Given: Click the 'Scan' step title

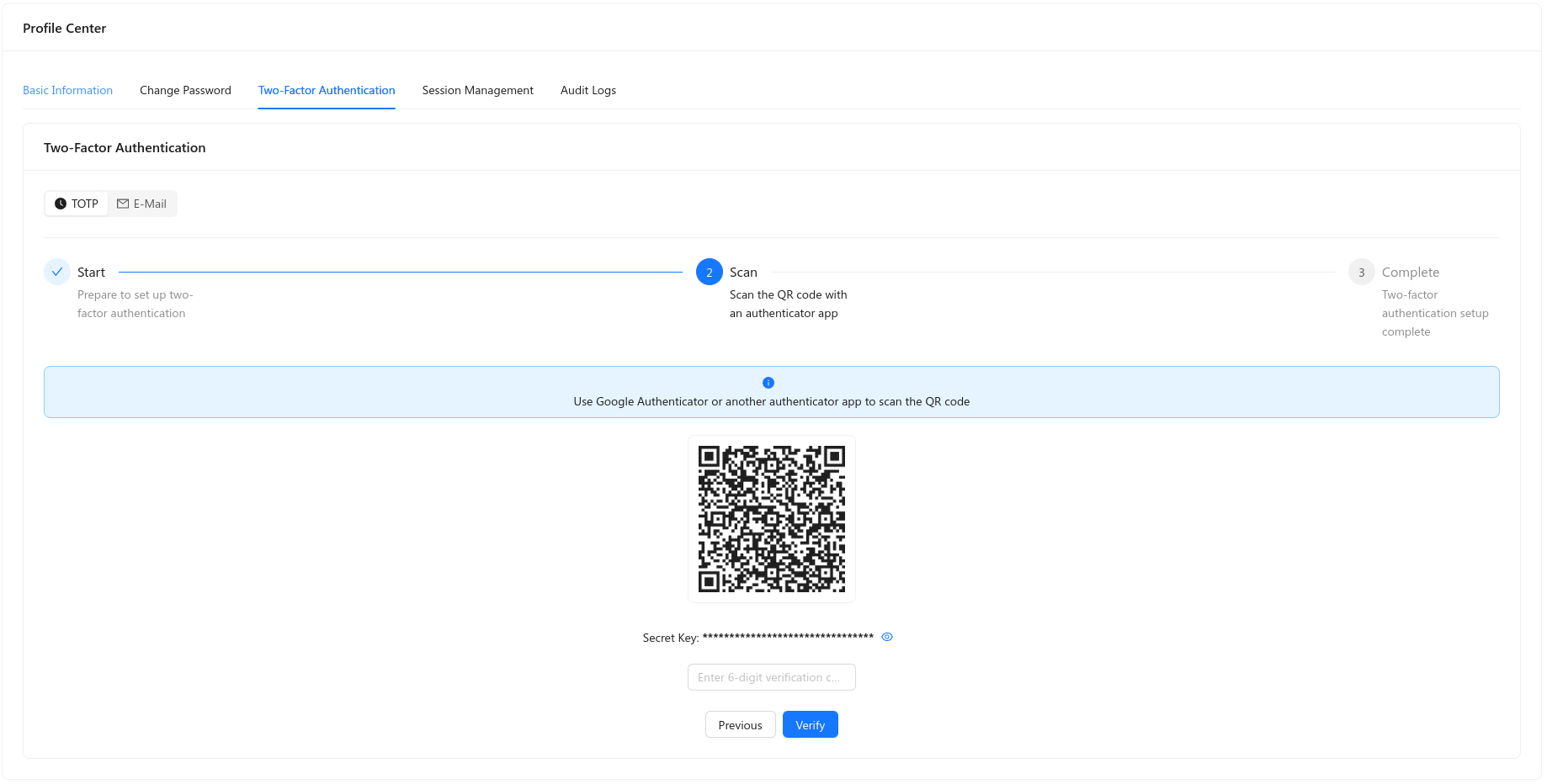Looking at the screenshot, I should 743,272.
